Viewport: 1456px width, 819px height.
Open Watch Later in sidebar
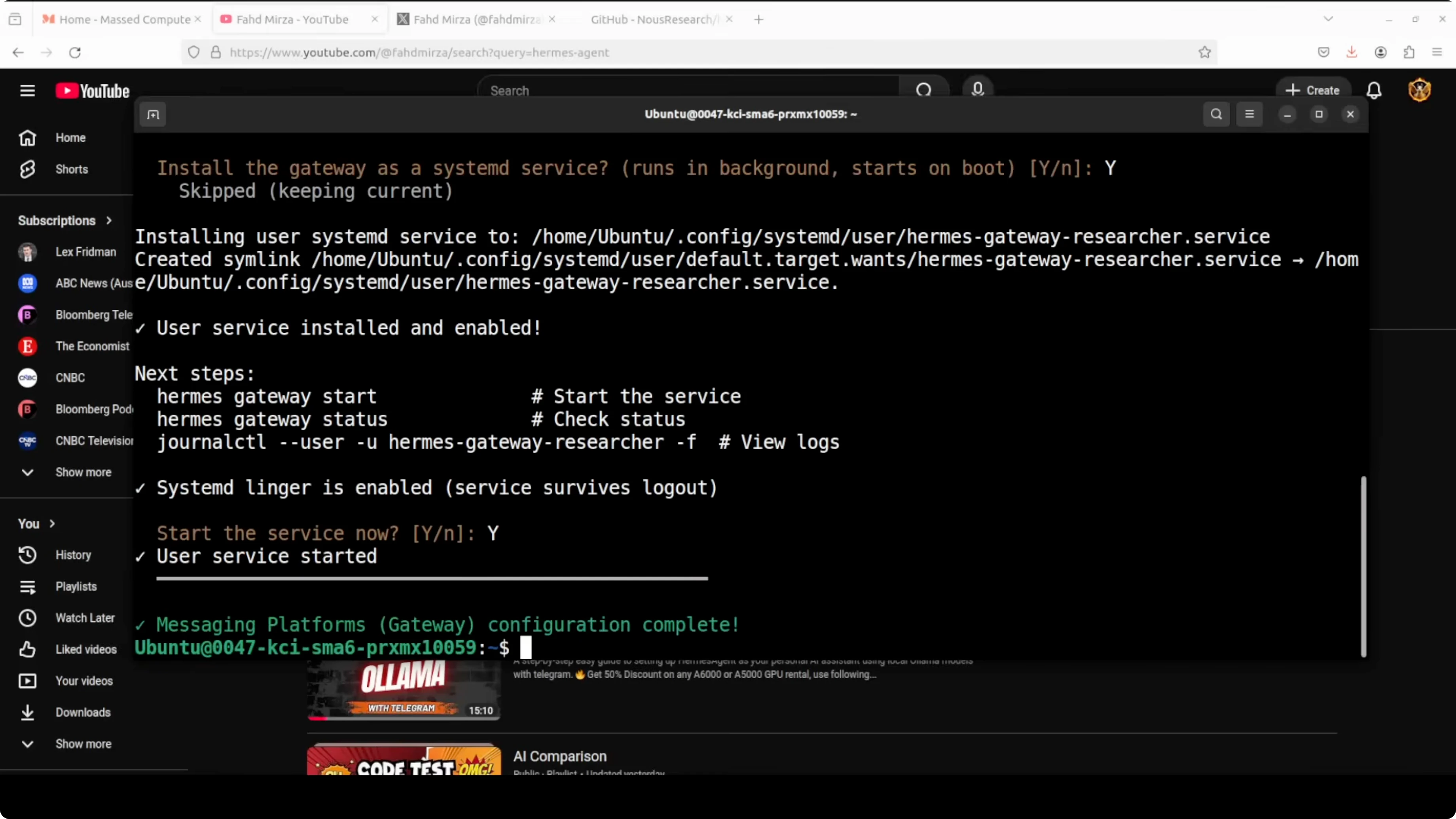[85, 618]
